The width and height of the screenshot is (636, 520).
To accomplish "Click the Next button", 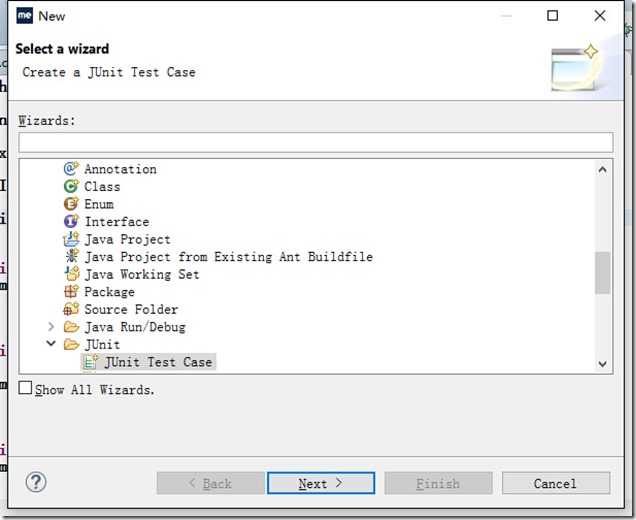I will 321,483.
